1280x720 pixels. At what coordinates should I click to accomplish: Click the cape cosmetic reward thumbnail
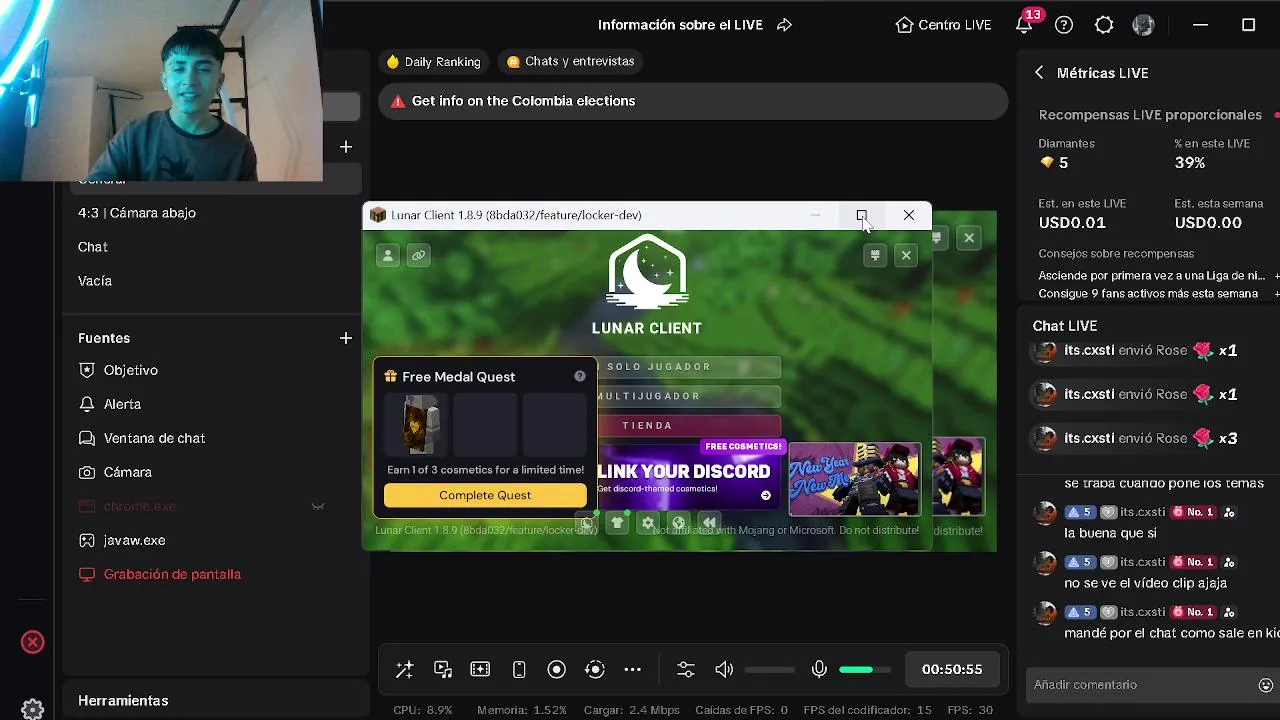[419, 424]
